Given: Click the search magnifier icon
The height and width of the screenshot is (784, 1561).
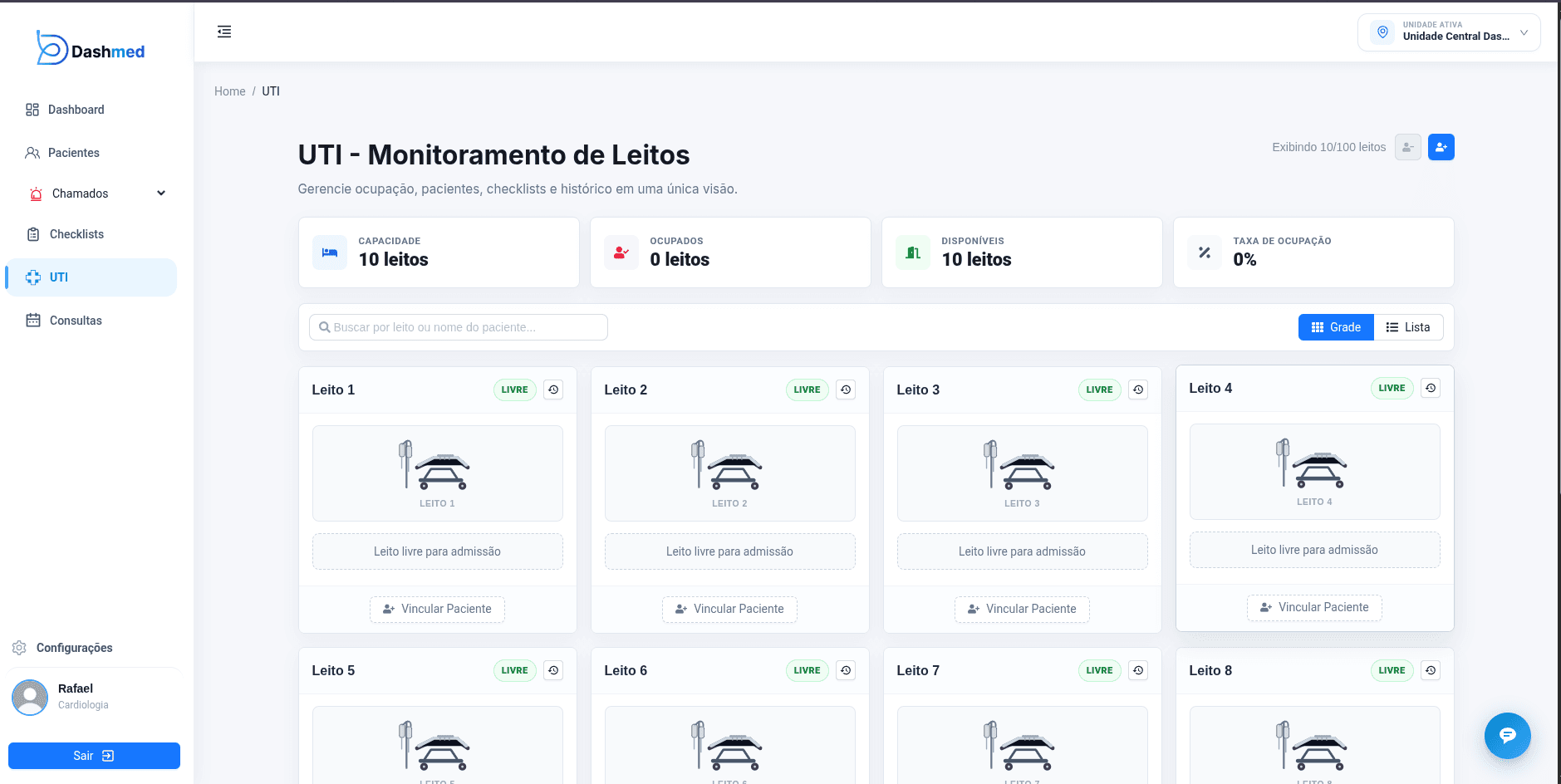Looking at the screenshot, I should 325,327.
